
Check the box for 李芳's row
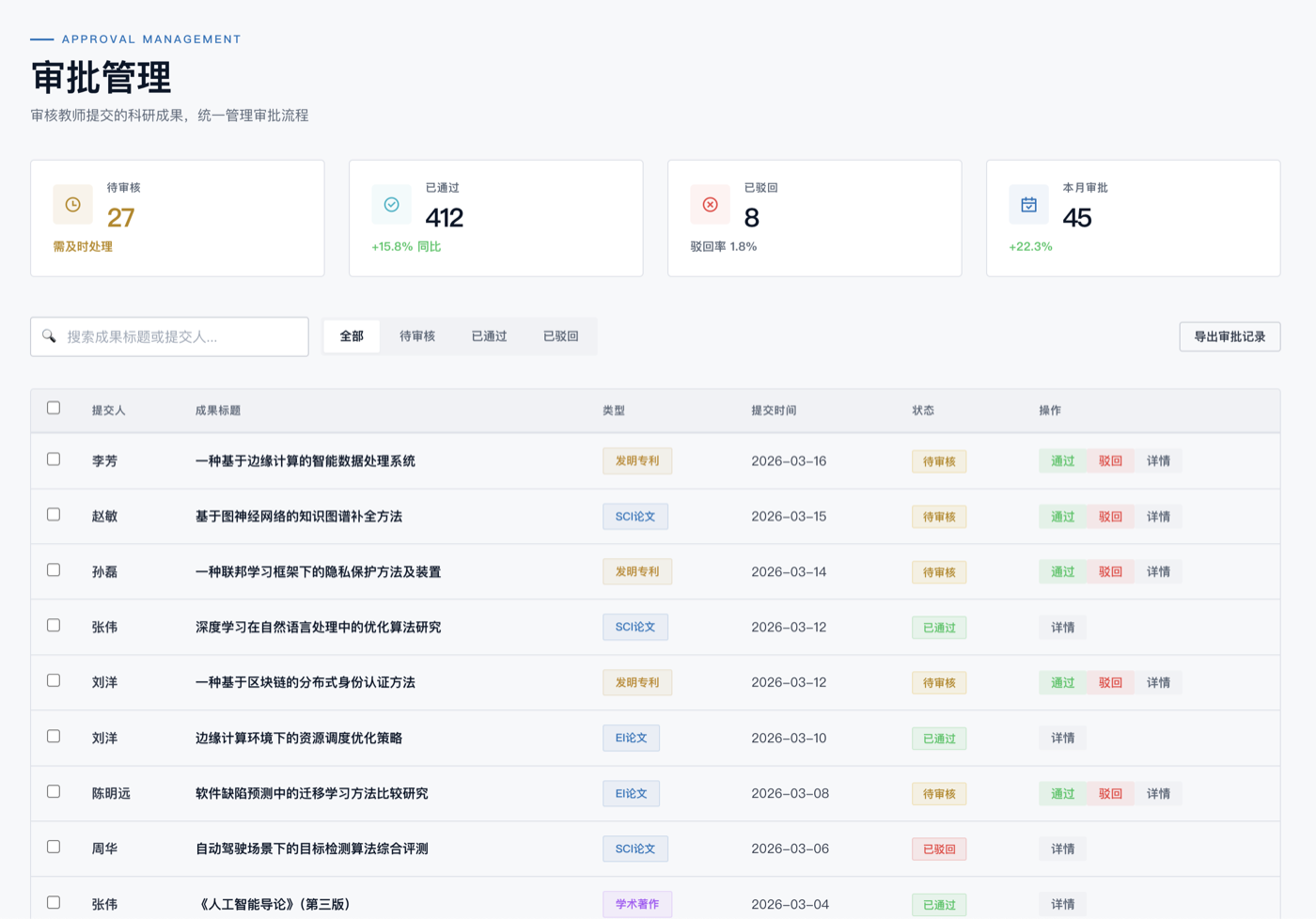click(x=54, y=459)
